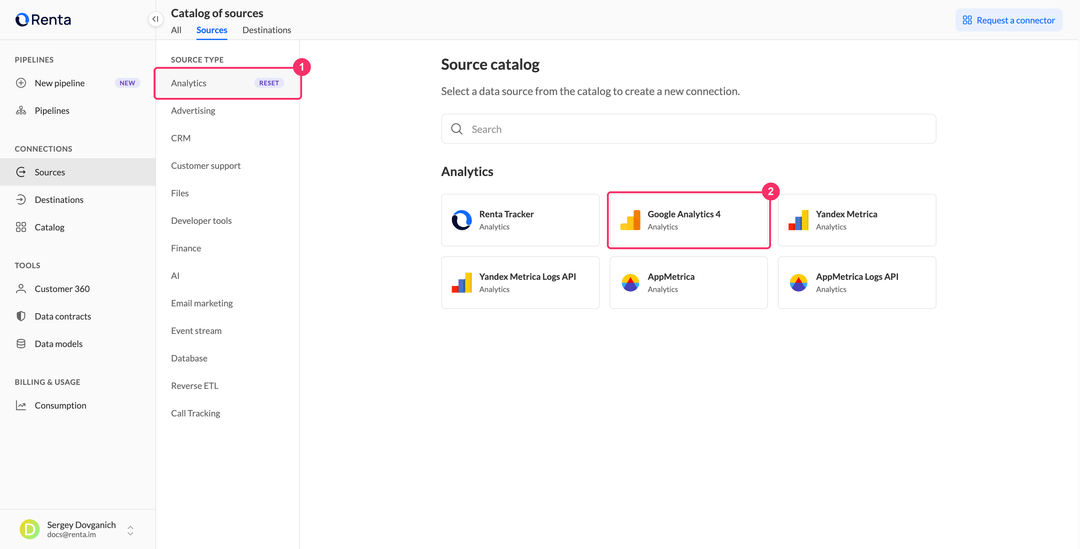Switch to the Destinations tab
This screenshot has height=549, width=1080.
[267, 30]
